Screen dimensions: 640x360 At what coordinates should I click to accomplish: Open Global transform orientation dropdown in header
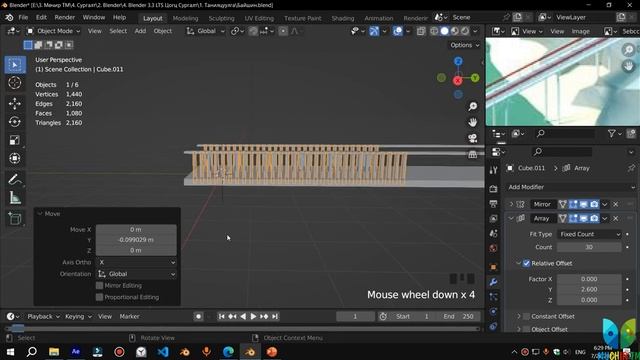tap(206, 31)
